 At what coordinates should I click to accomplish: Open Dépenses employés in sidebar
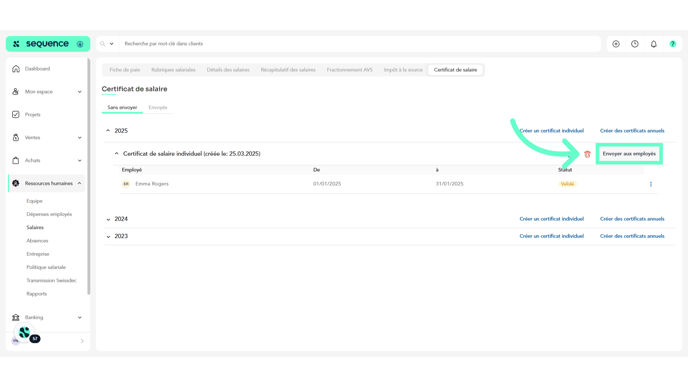point(49,214)
